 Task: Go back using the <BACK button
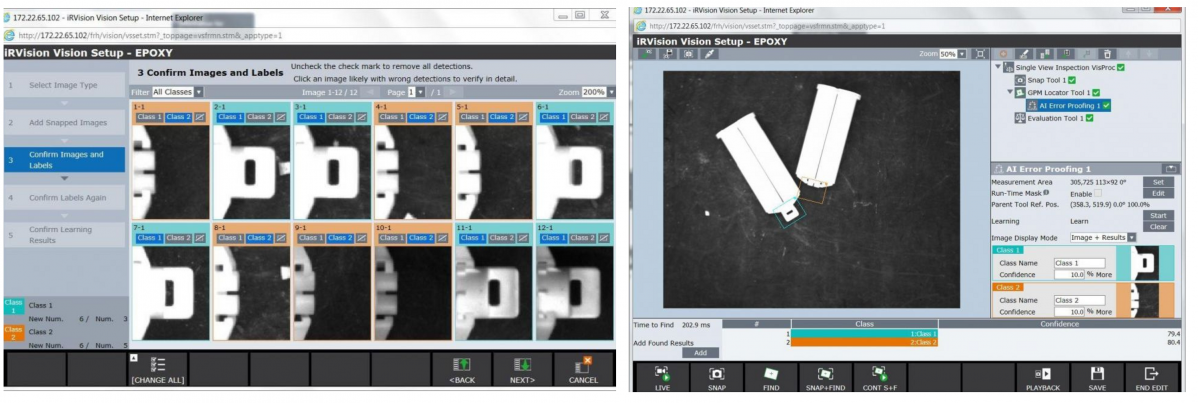462,369
